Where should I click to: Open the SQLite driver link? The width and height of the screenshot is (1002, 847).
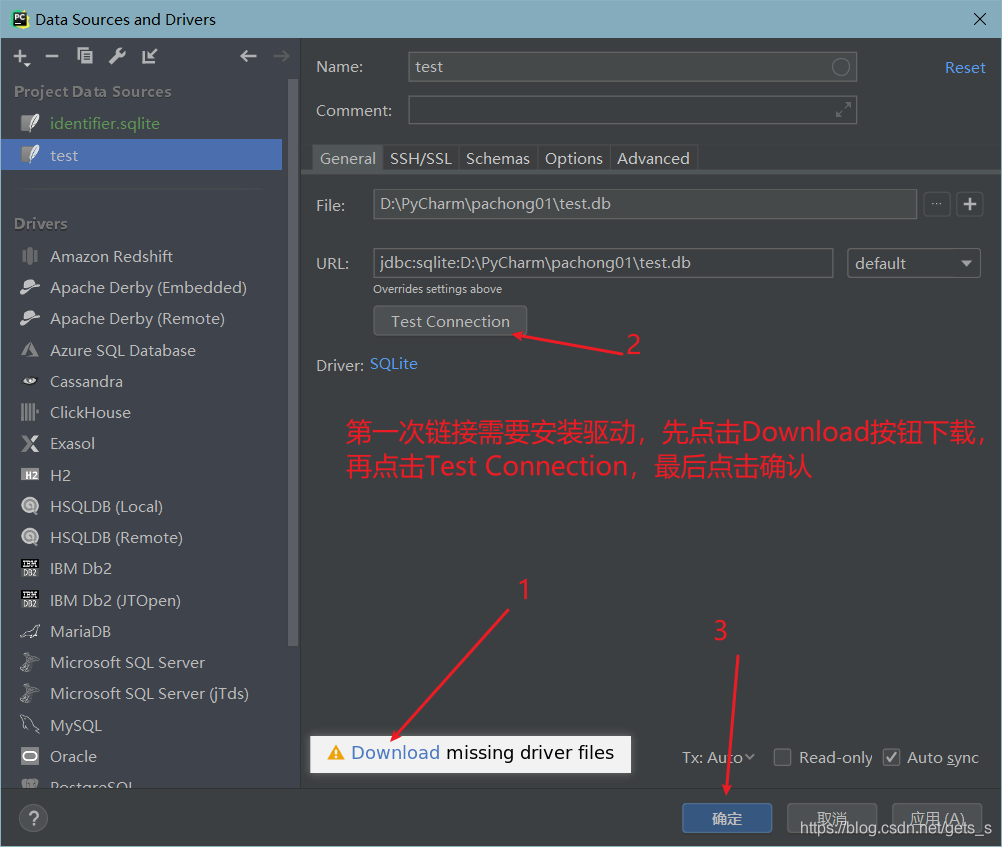tap(394, 364)
